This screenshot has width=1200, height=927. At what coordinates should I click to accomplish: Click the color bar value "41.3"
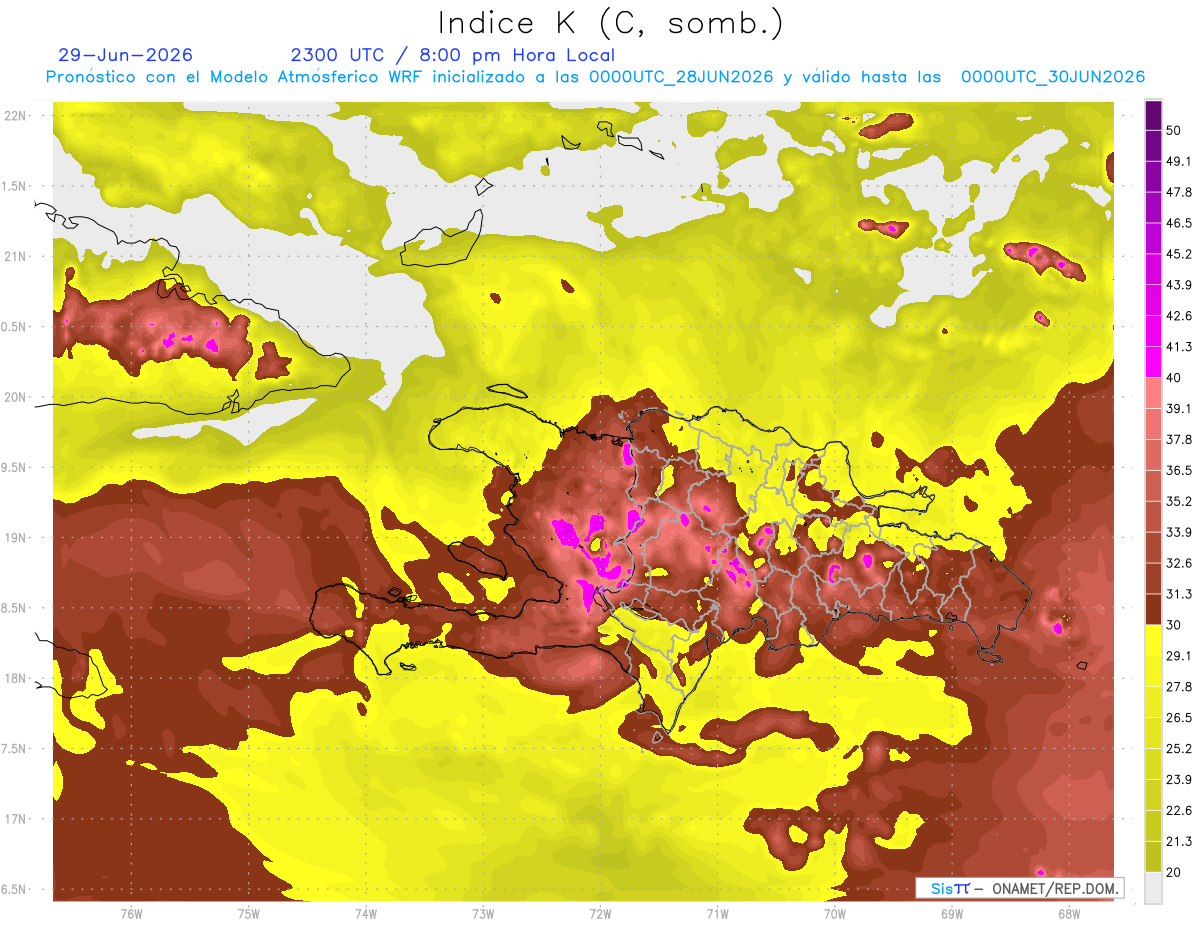point(1180,347)
